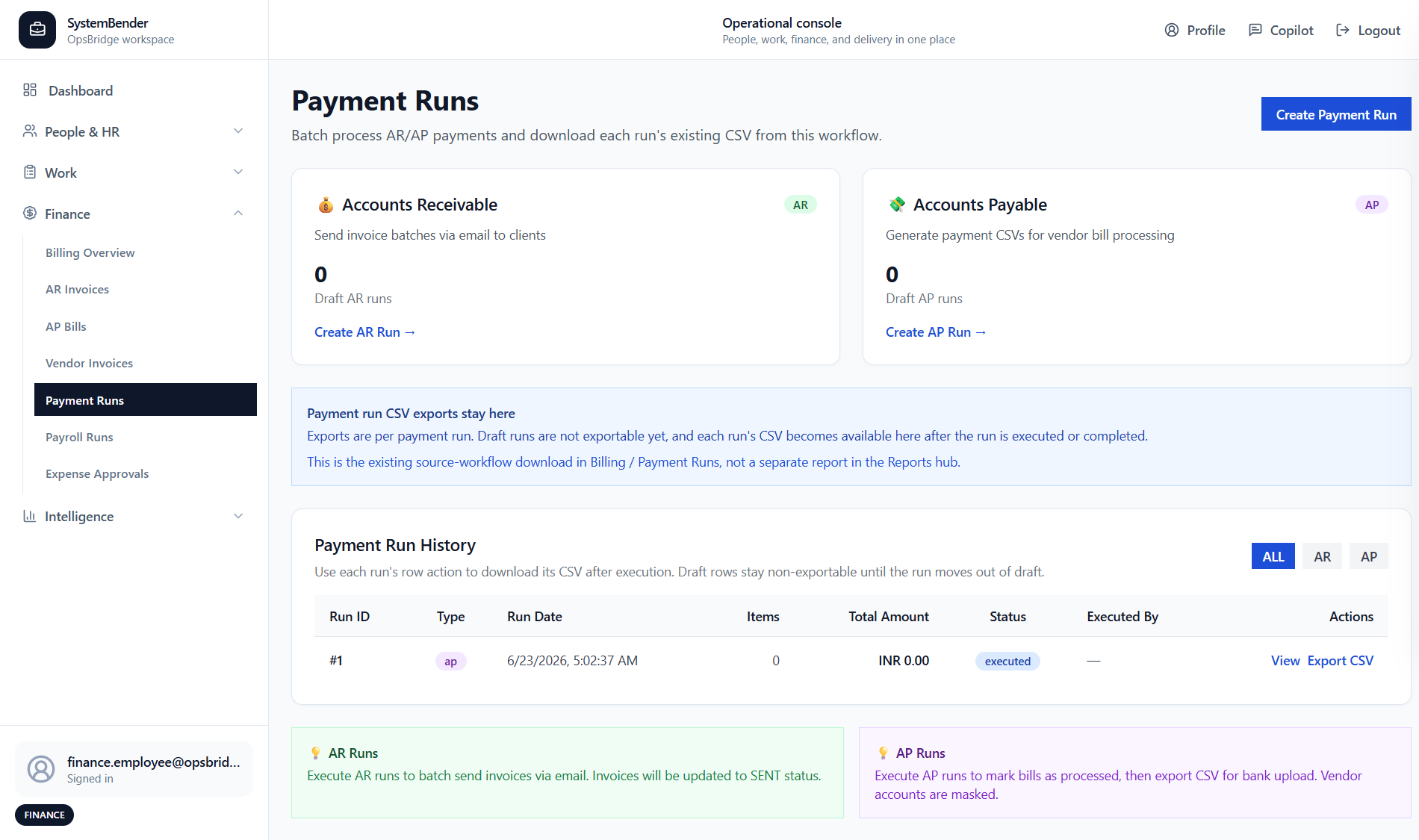Click the Dashboard grid icon

[30, 90]
